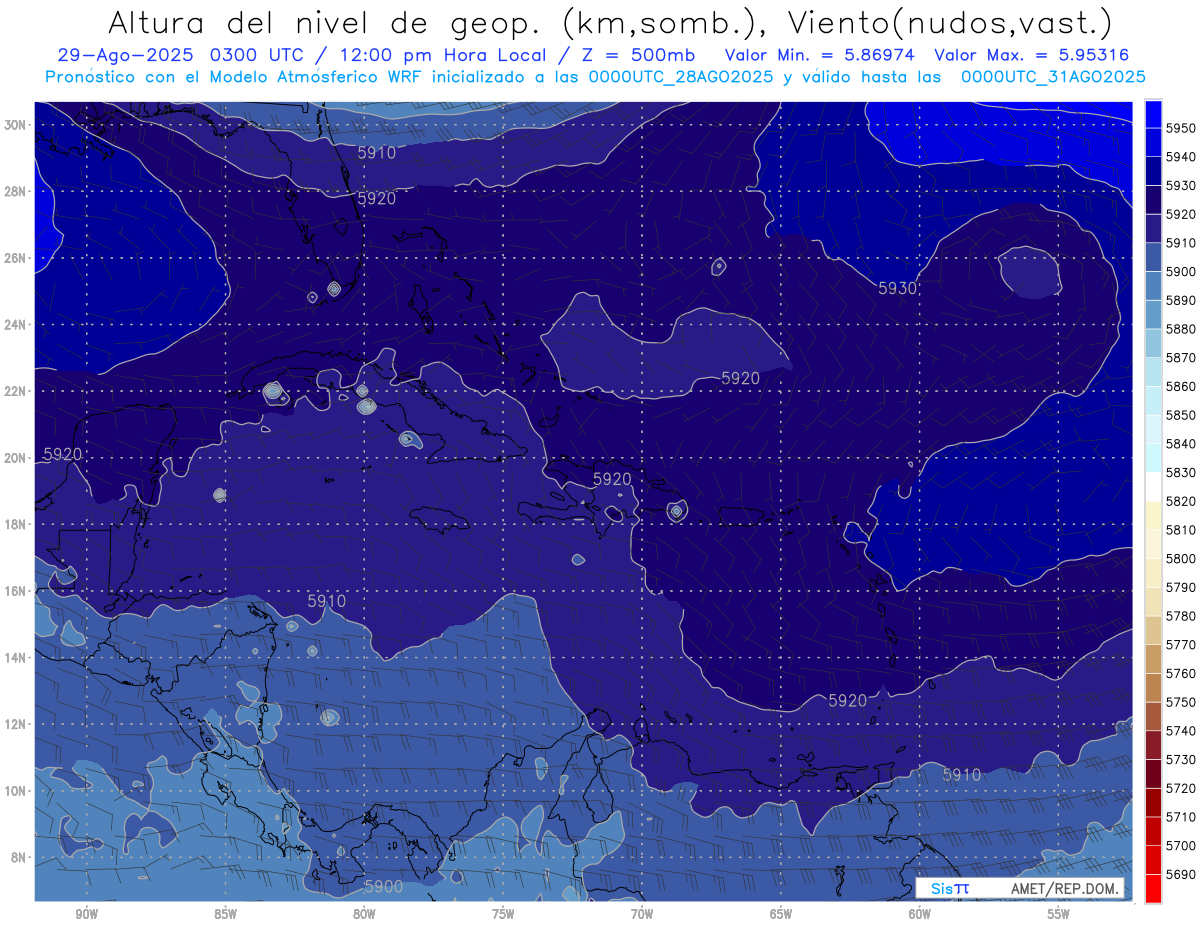Click the 5950 value on the color scale

pyautogui.click(x=1181, y=128)
